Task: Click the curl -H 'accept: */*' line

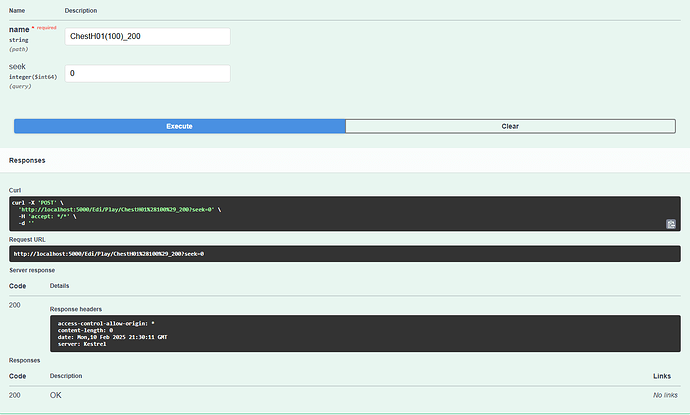Action: [x=47, y=217]
